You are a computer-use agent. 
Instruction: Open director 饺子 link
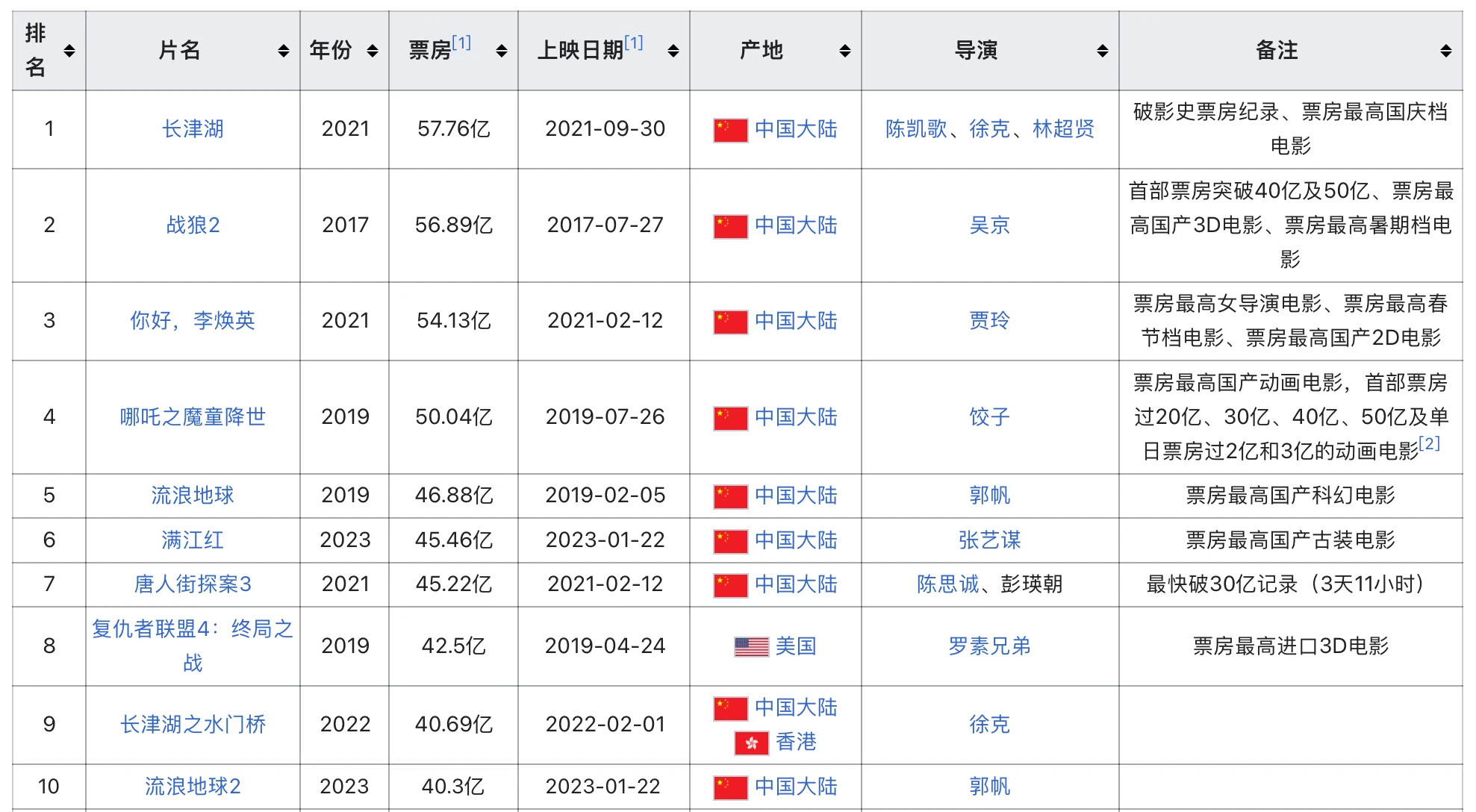[x=990, y=416]
